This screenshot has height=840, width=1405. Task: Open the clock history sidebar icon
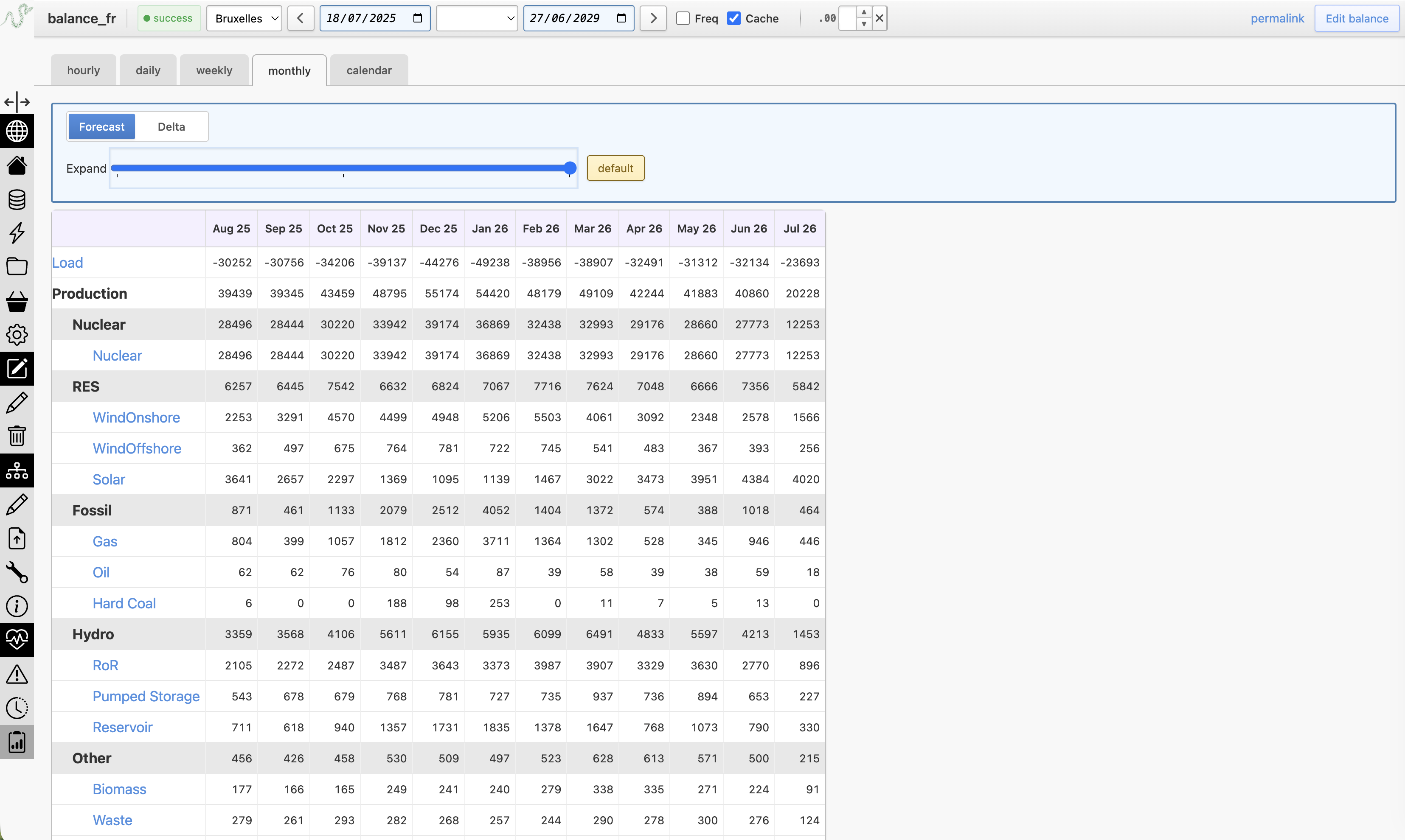17,708
